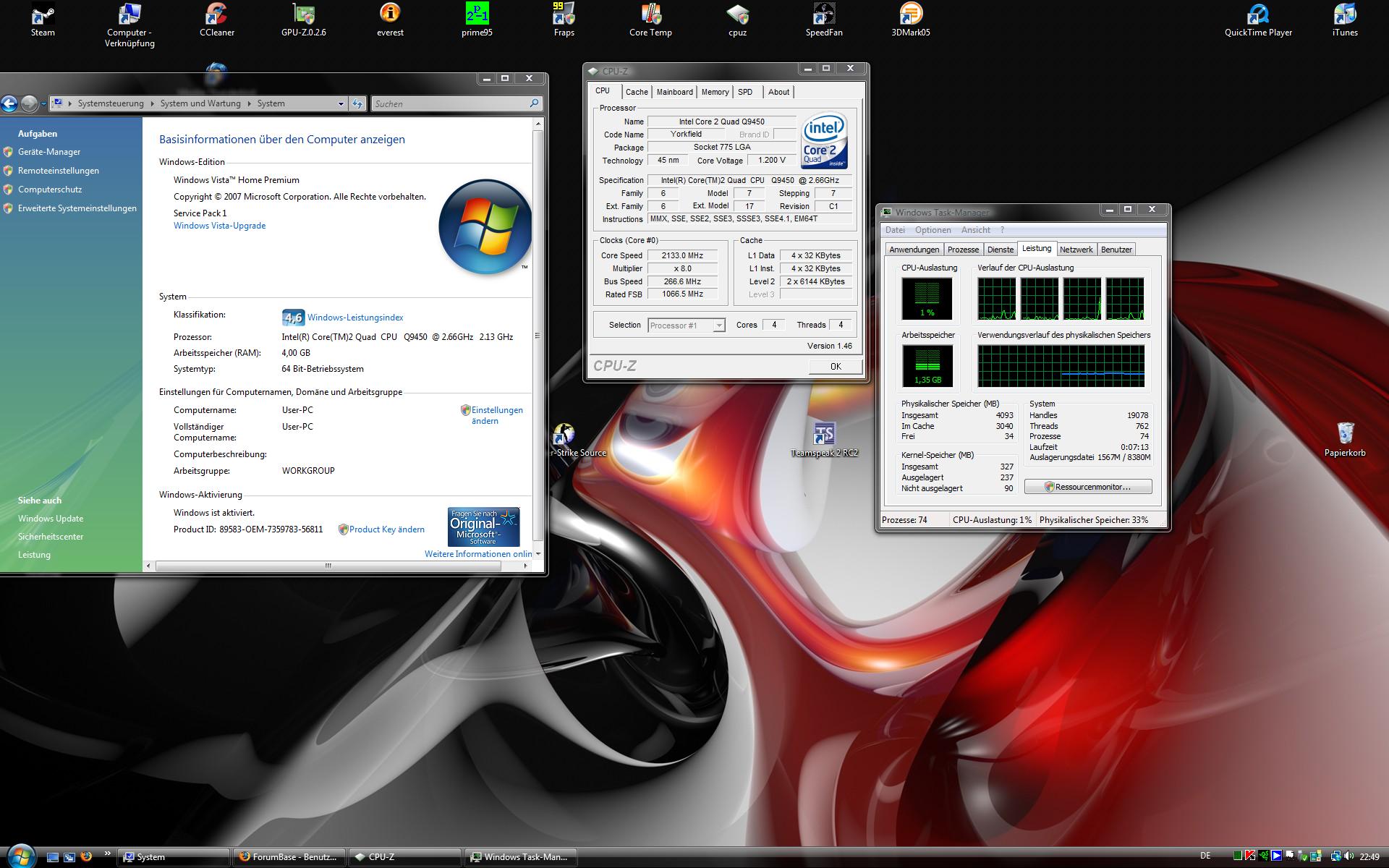This screenshot has height=868, width=1389.
Task: Click the Windows Start orb
Action: coord(20,856)
